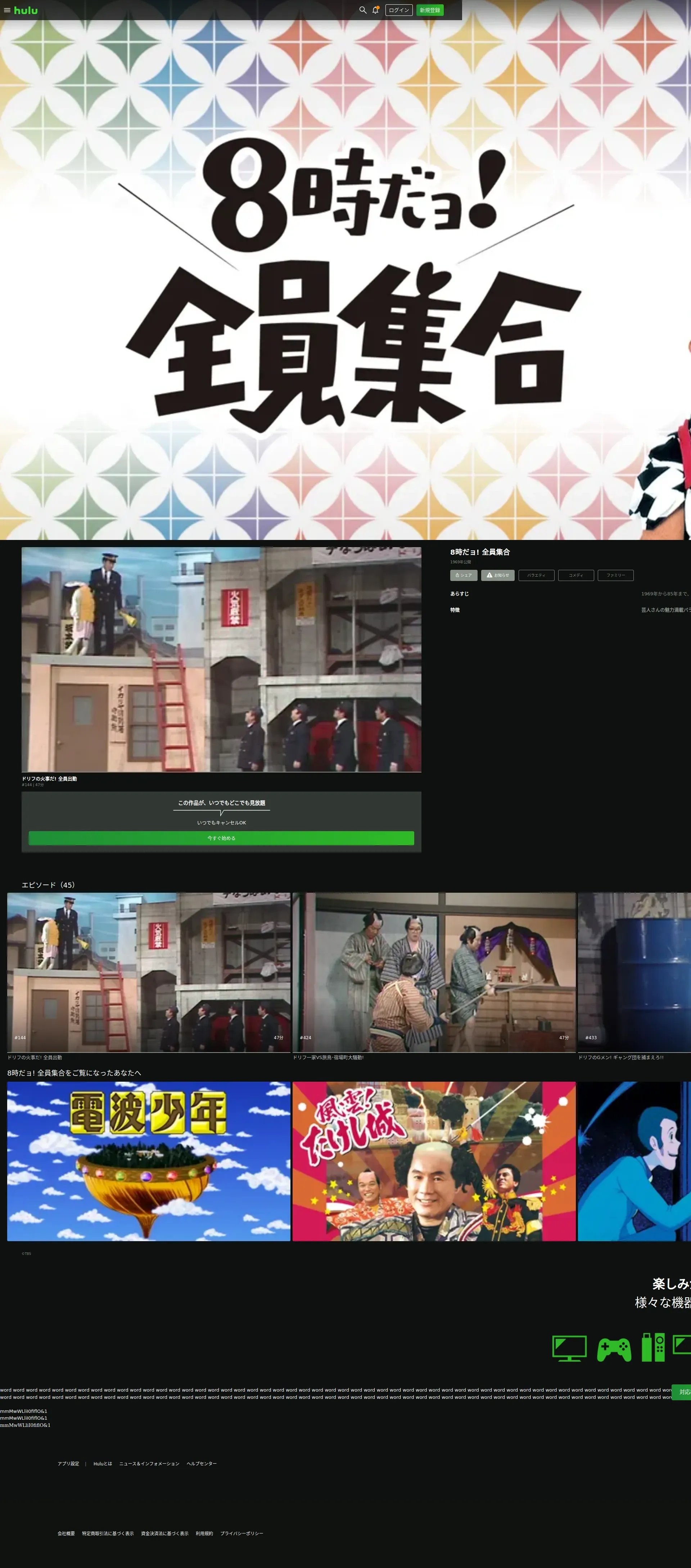Click the Hulu logo

coord(26,10)
